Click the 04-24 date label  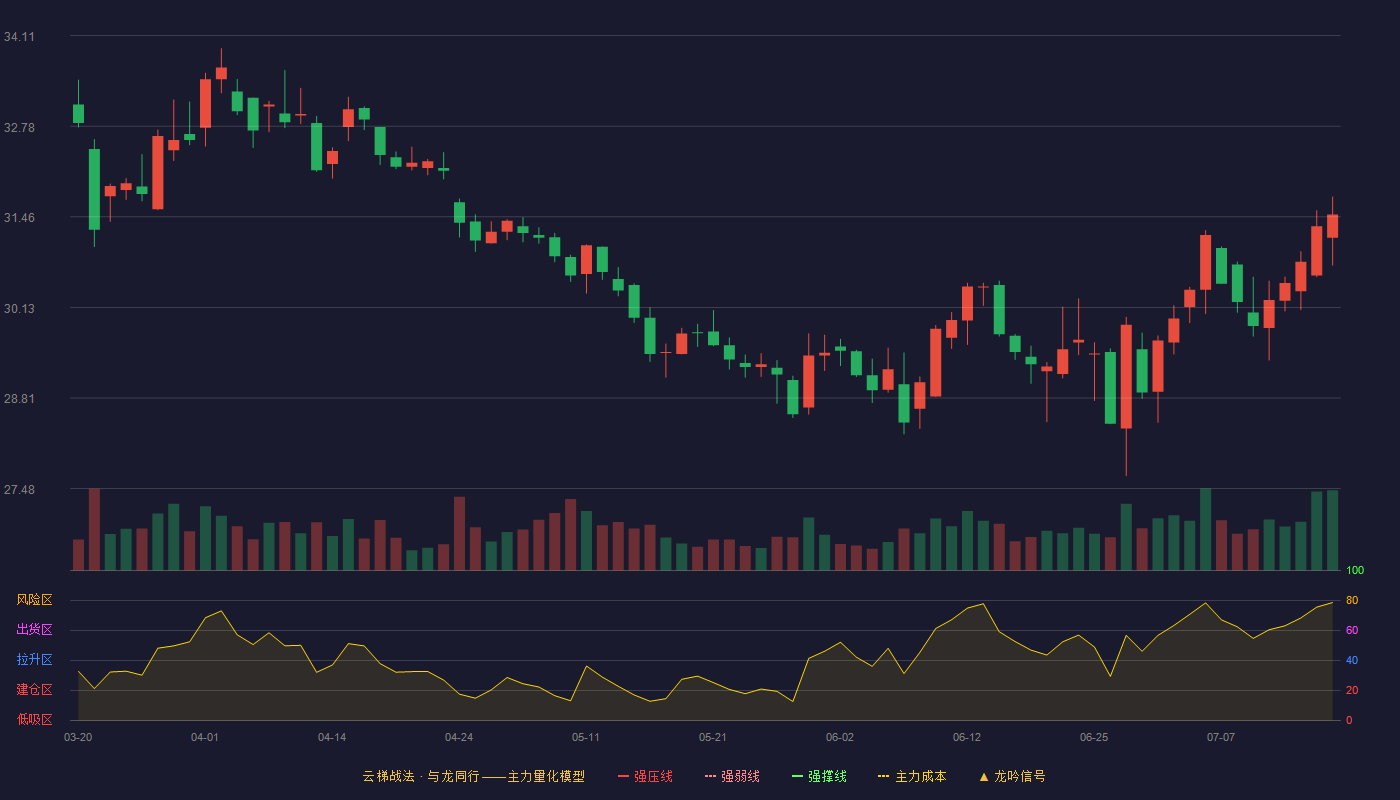459,737
